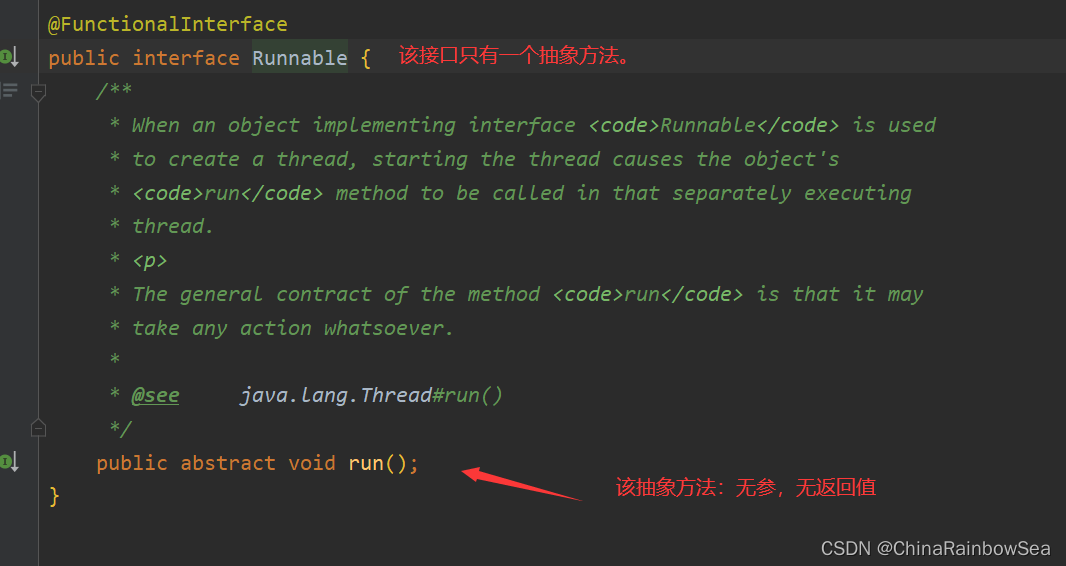Follow the java.lang.Thread#run() reference

point(371,395)
